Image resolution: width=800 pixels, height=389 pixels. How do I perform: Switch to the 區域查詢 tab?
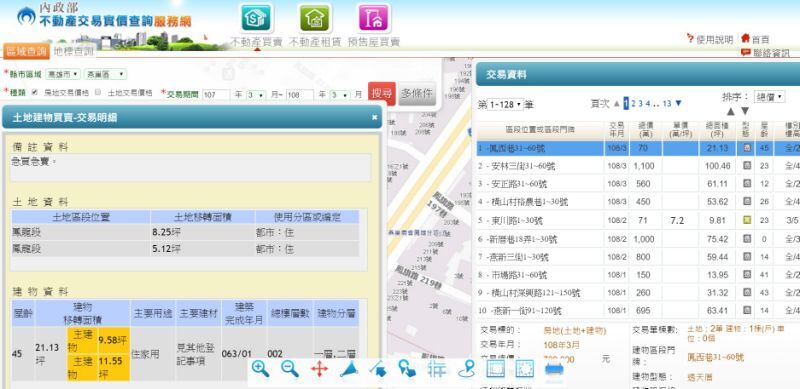(x=26, y=51)
